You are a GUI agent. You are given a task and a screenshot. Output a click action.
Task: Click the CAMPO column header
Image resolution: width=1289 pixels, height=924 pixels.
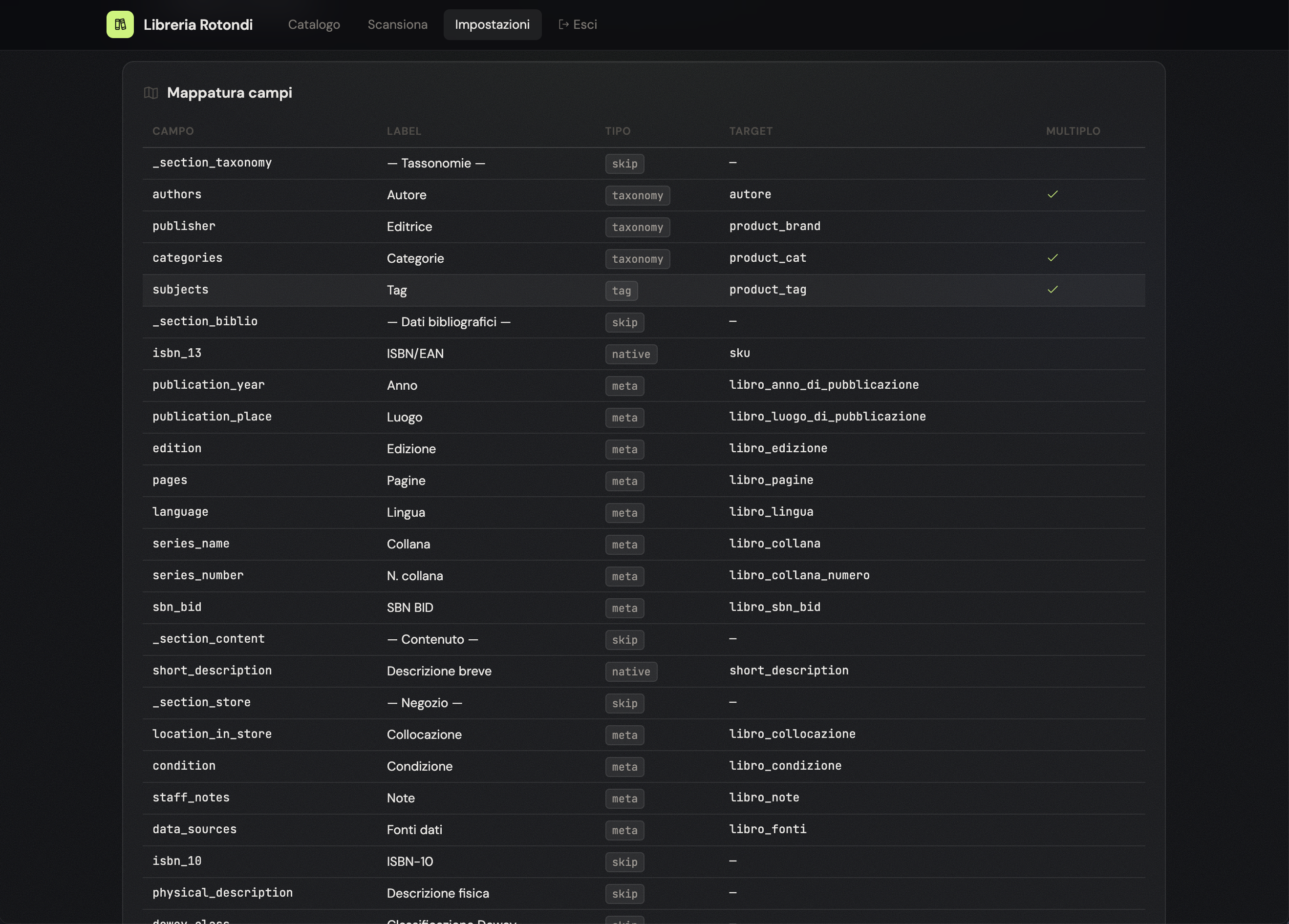(x=173, y=131)
